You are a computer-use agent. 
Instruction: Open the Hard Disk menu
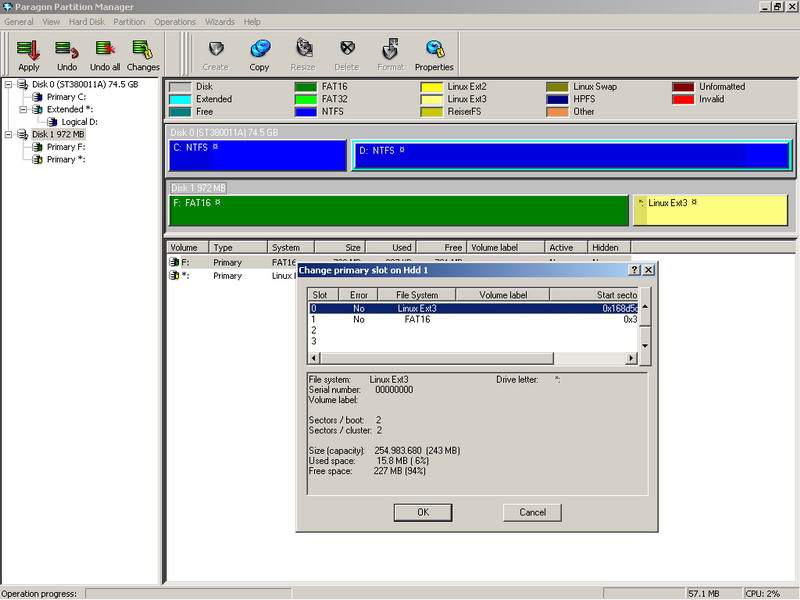tap(87, 22)
